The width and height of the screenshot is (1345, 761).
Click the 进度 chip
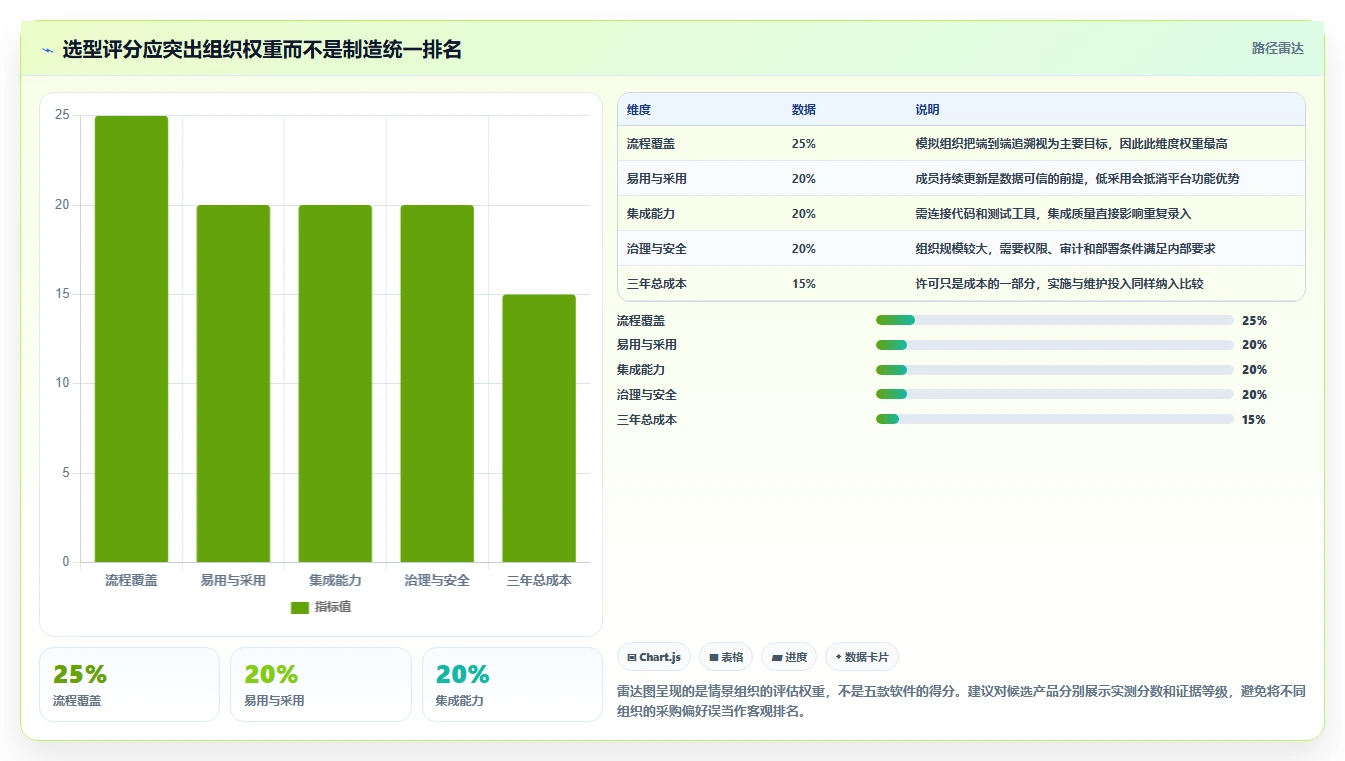[789, 657]
